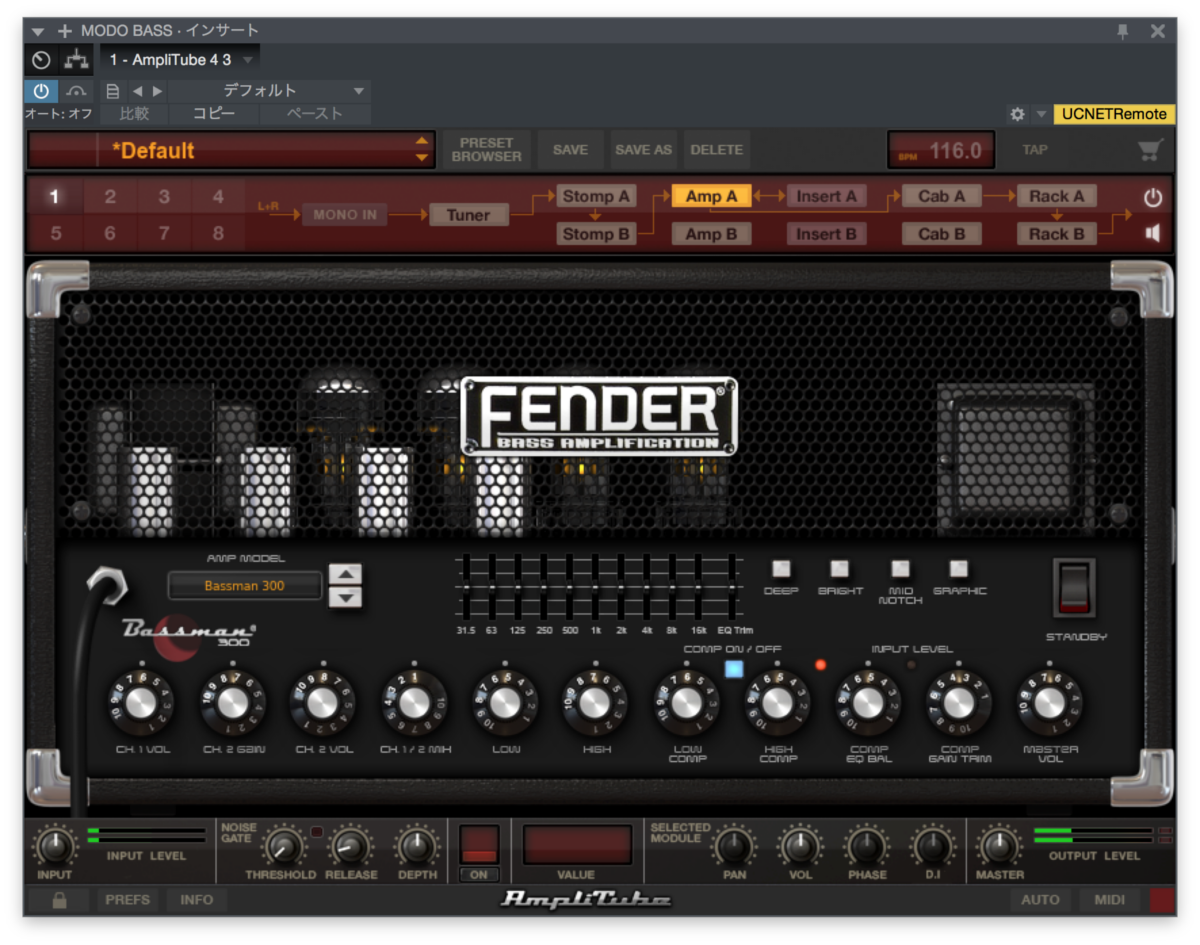Open the Tuner module
This screenshot has width=1200, height=945.
[468, 214]
